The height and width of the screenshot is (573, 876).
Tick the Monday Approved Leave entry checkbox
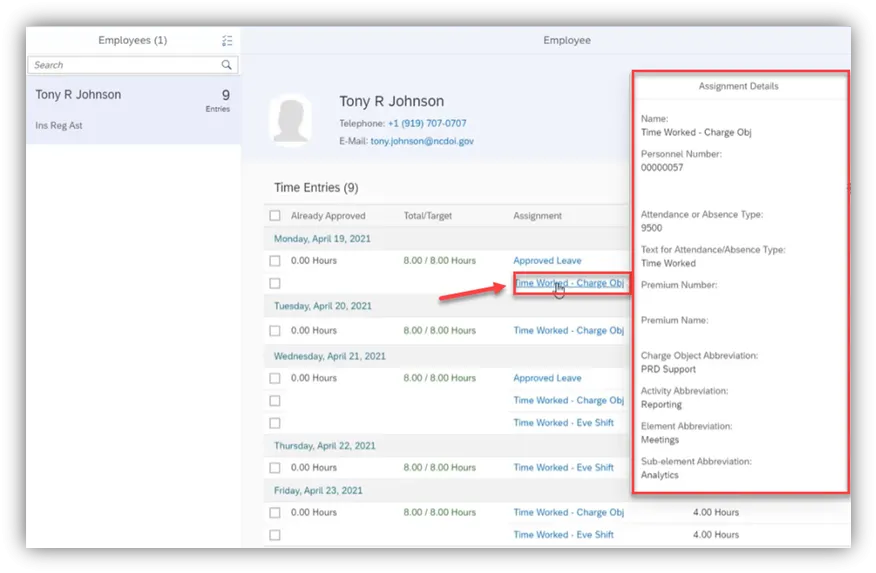[x=275, y=261]
